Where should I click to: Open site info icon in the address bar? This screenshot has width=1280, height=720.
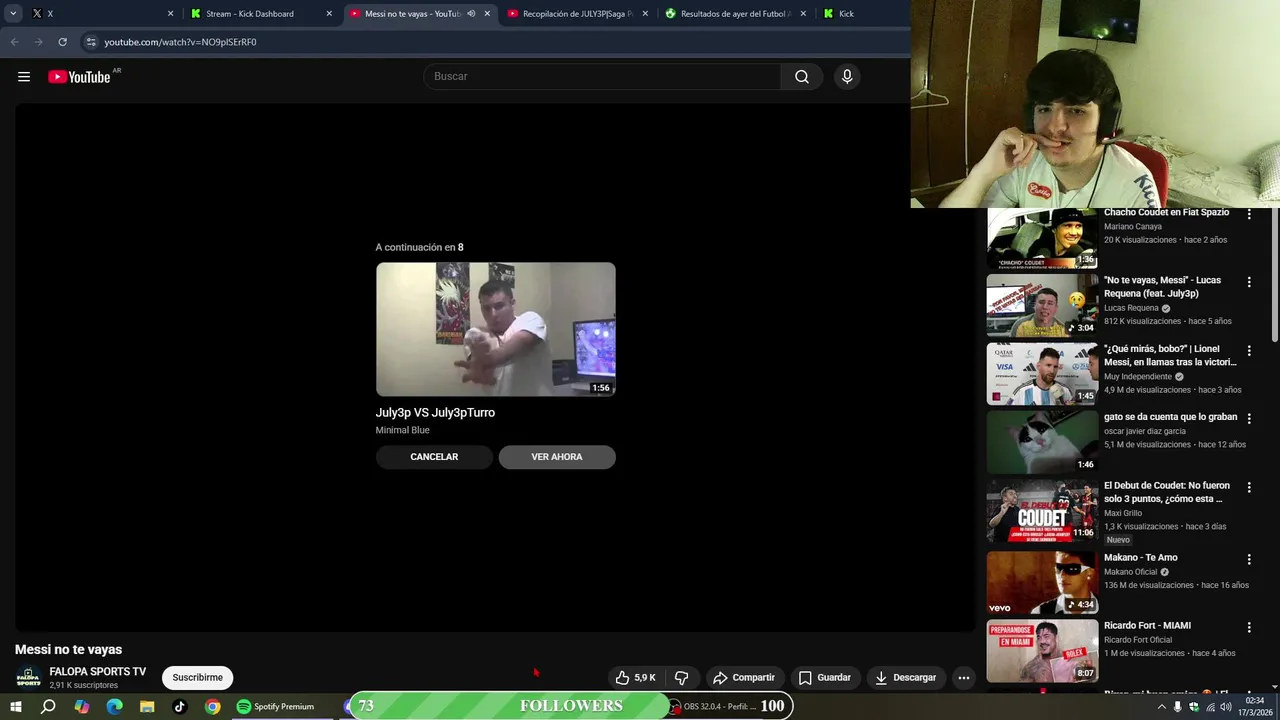click(91, 42)
